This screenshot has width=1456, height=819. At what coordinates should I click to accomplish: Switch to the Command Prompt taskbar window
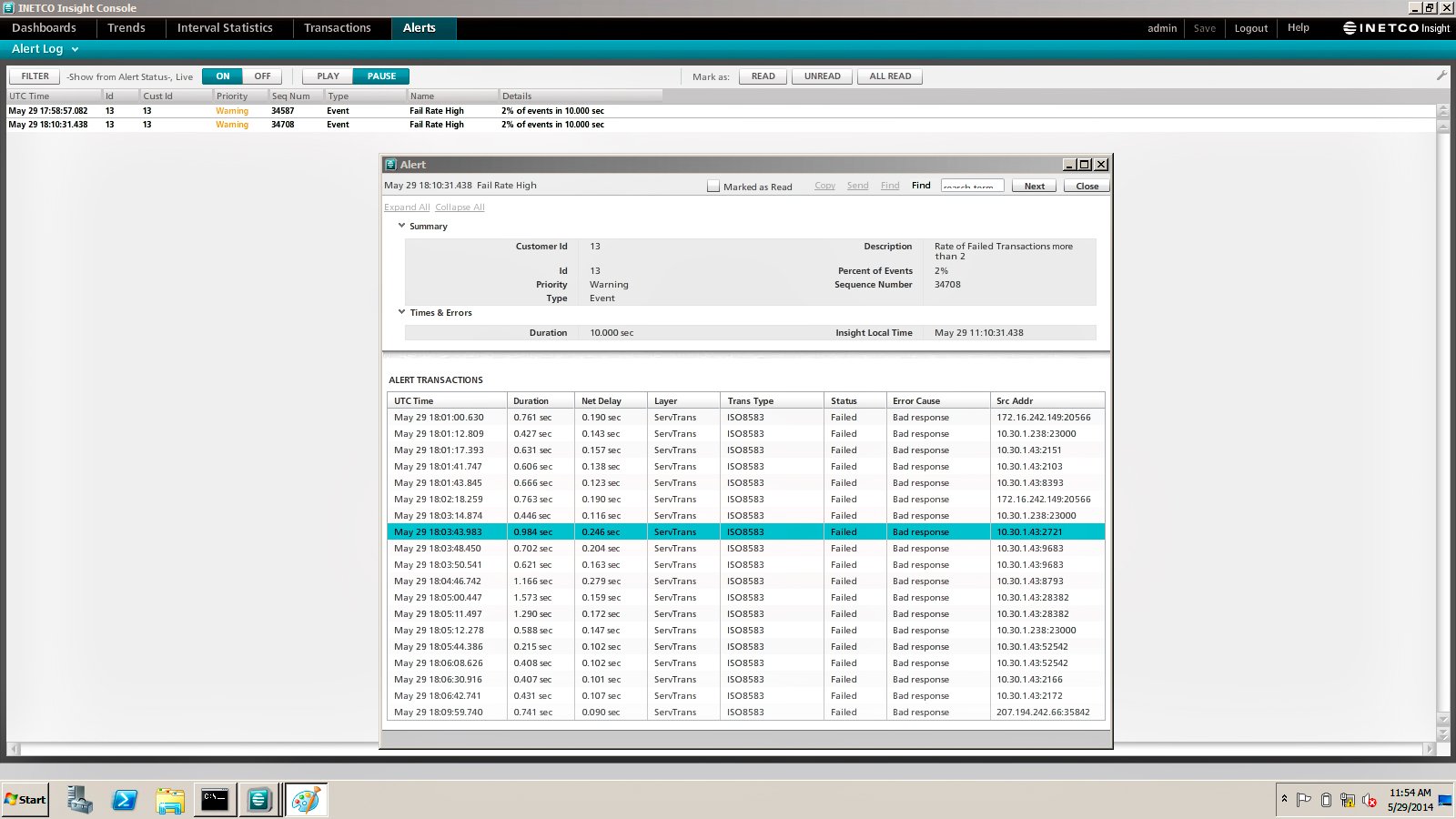pos(215,800)
